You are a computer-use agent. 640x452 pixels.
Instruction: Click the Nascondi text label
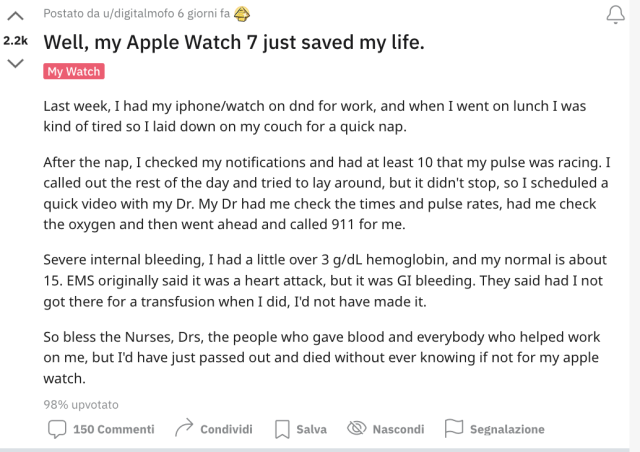pyautogui.click(x=398, y=429)
